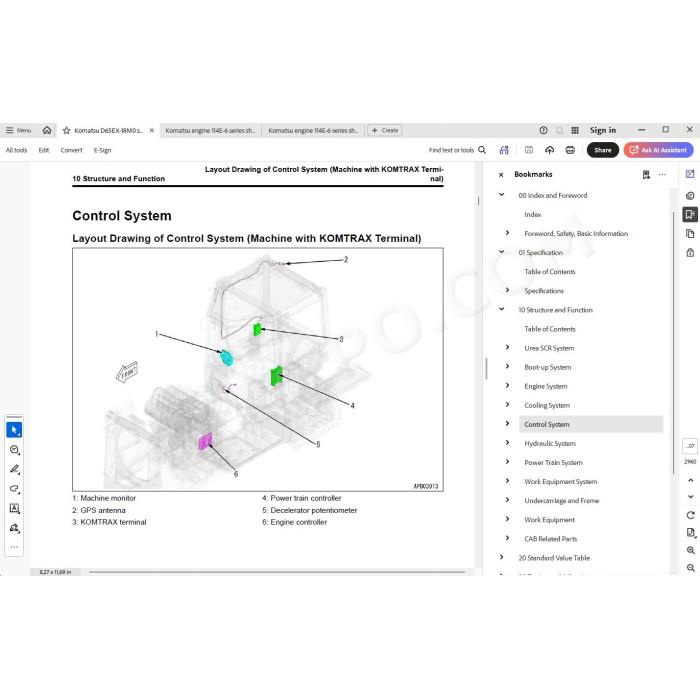Select the arrow selection tool
Screen dimensions: 700x700
tap(14, 429)
